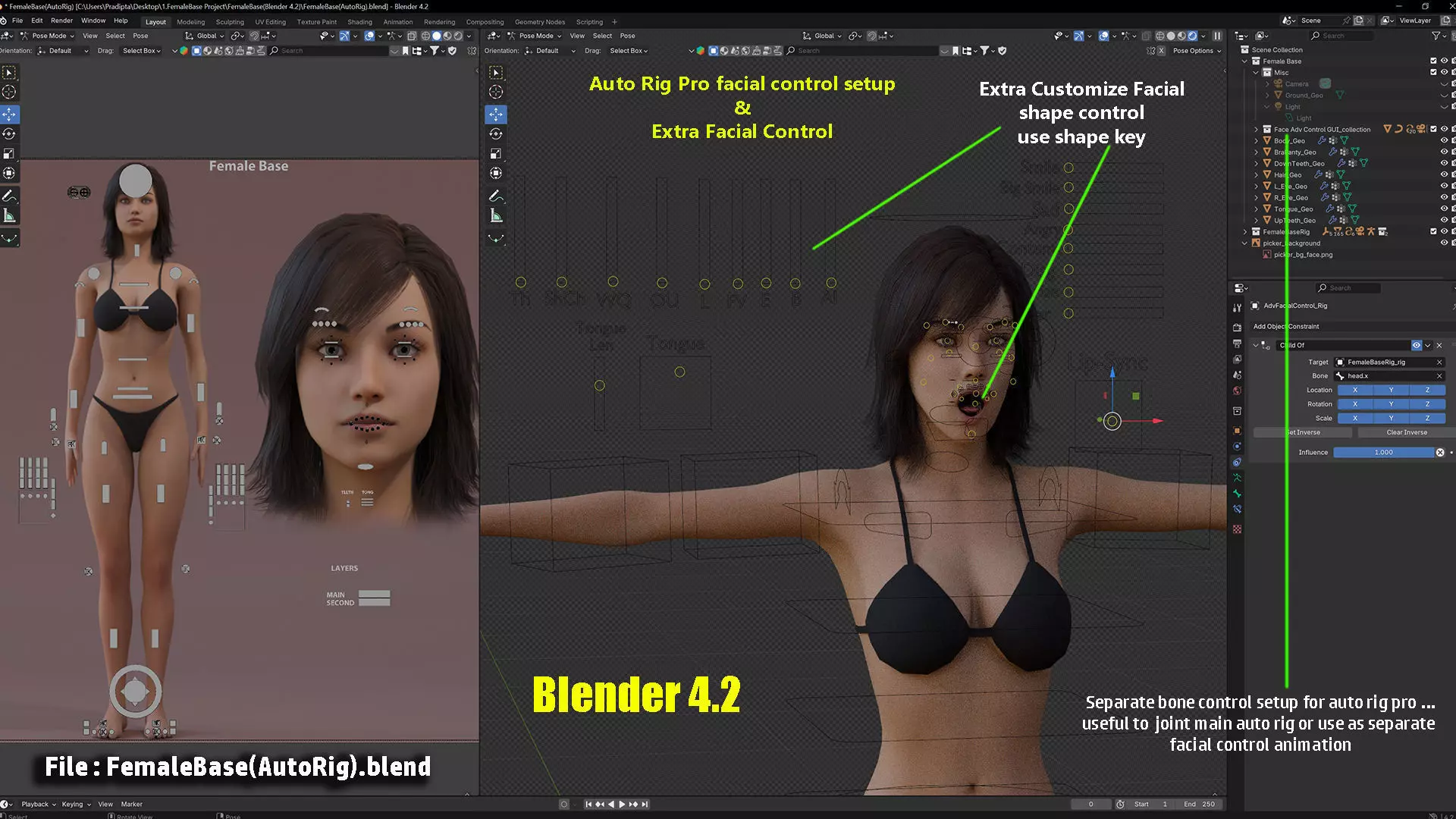Open the Tool properties tab
Screen dimensions: 1456x819
[1237, 307]
